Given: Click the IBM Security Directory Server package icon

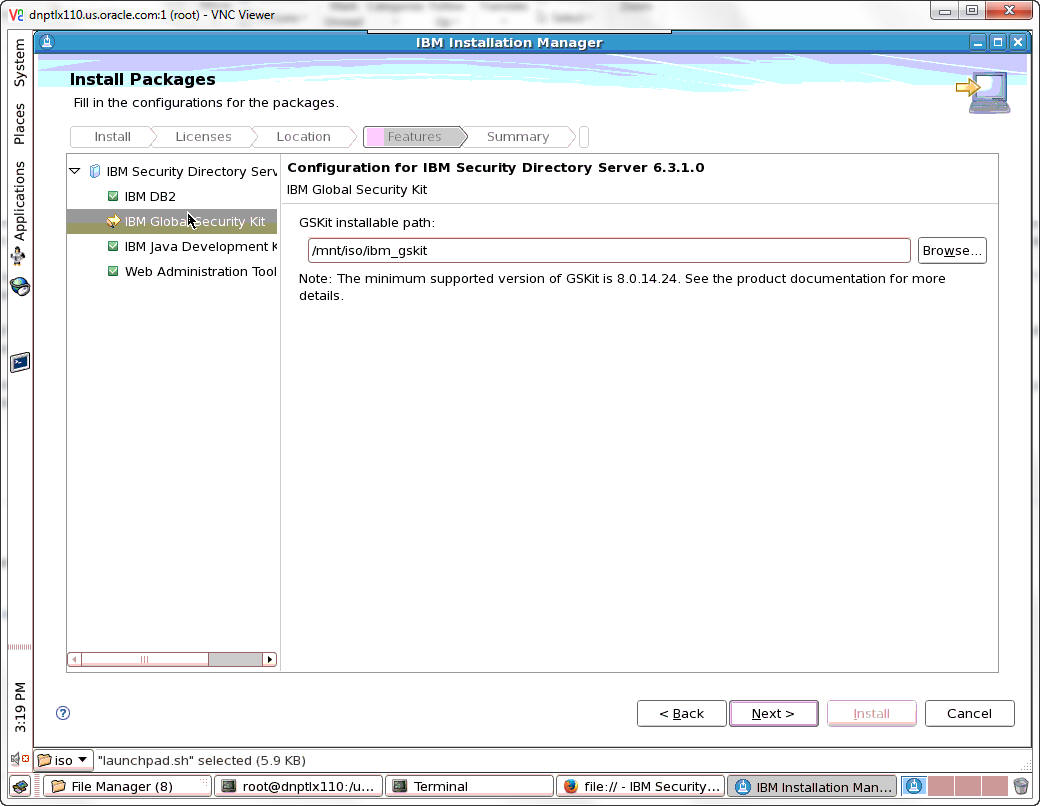Looking at the screenshot, I should click(95, 171).
